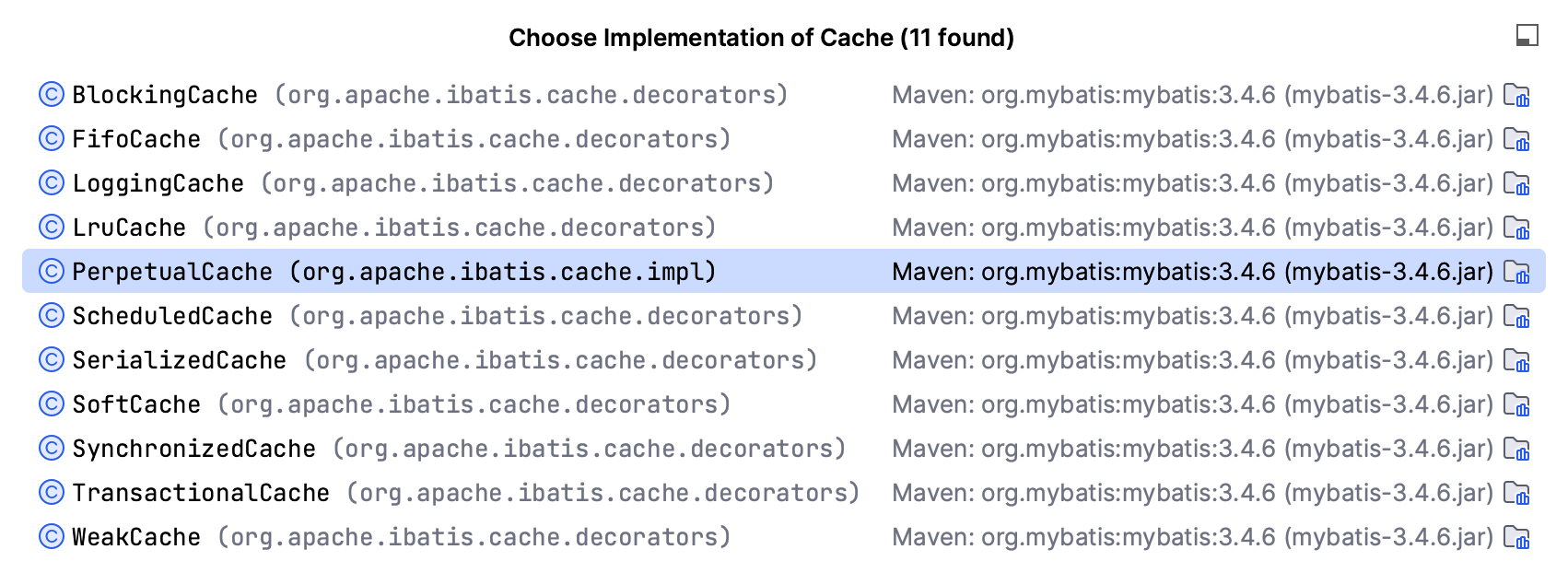Screen dimensions: 1568x573
Task: Choose the LruCache implementation
Action: click(129, 228)
